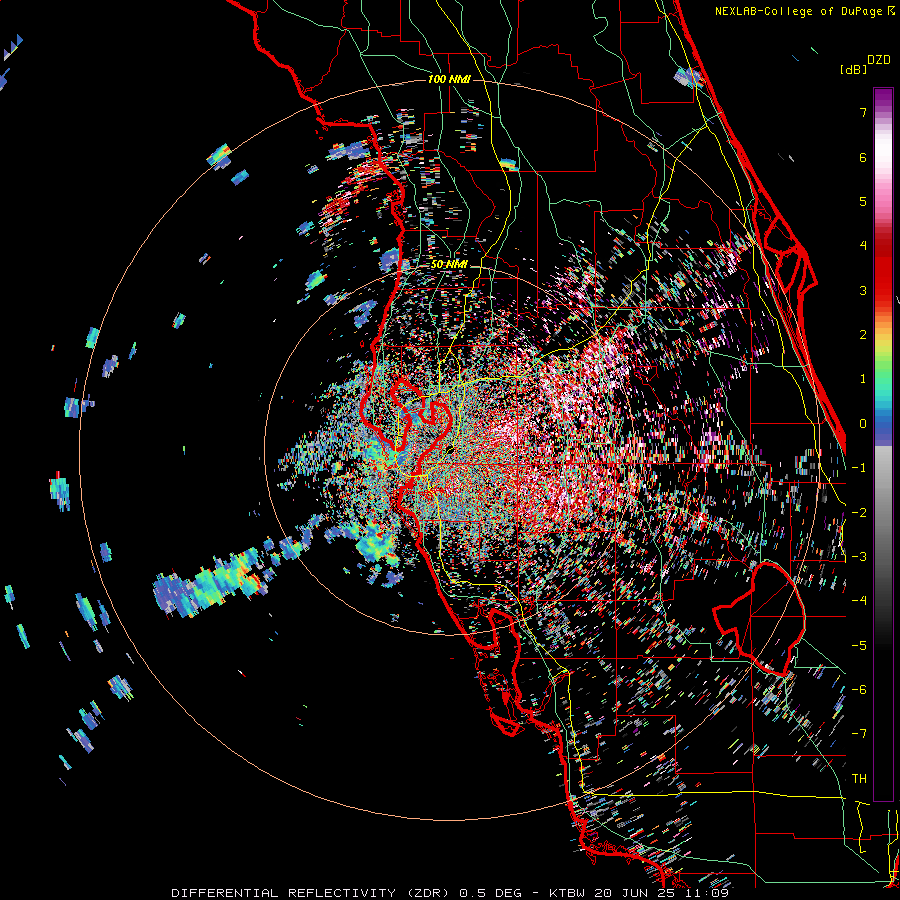Click the 2 value on the color scale
Screen dimensions: 900x900
pos(863,335)
